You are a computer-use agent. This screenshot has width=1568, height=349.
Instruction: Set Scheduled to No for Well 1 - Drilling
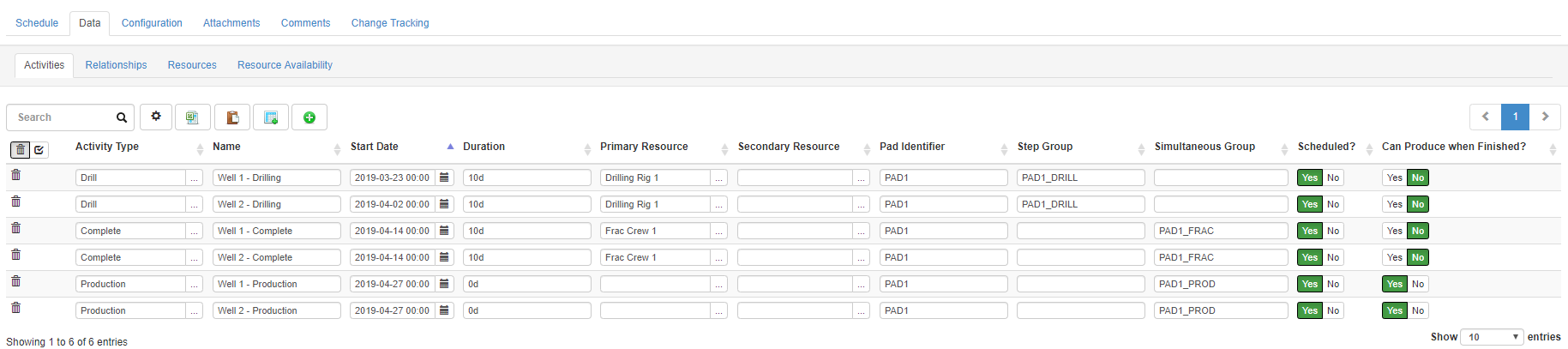click(x=1333, y=178)
